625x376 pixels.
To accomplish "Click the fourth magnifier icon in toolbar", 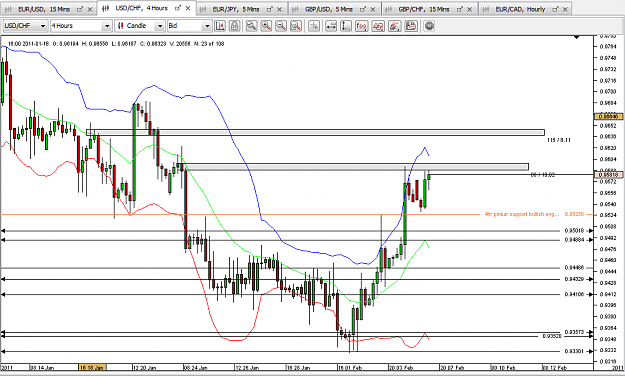I will [296, 26].
